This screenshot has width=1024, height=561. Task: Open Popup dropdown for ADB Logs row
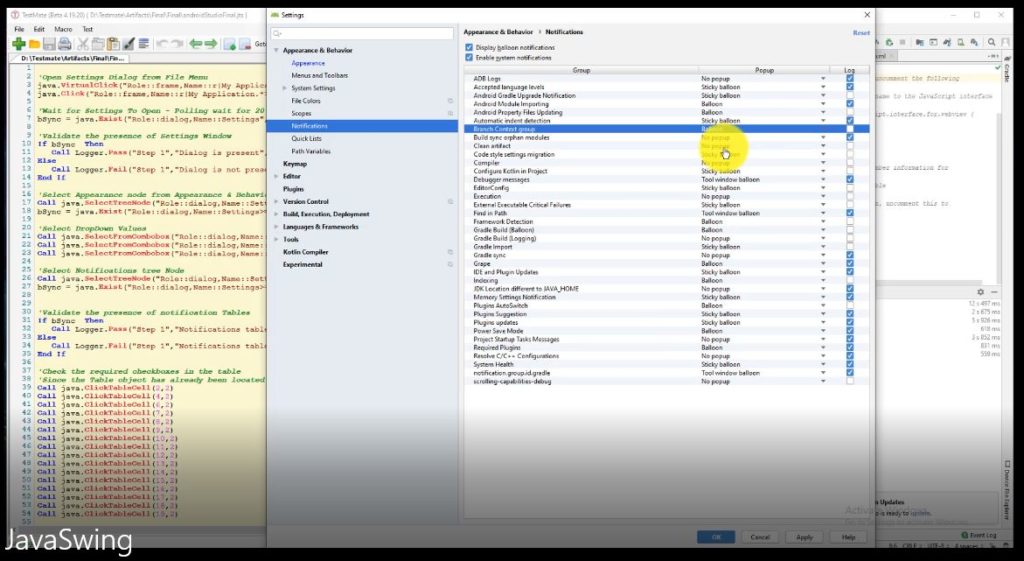(824, 78)
